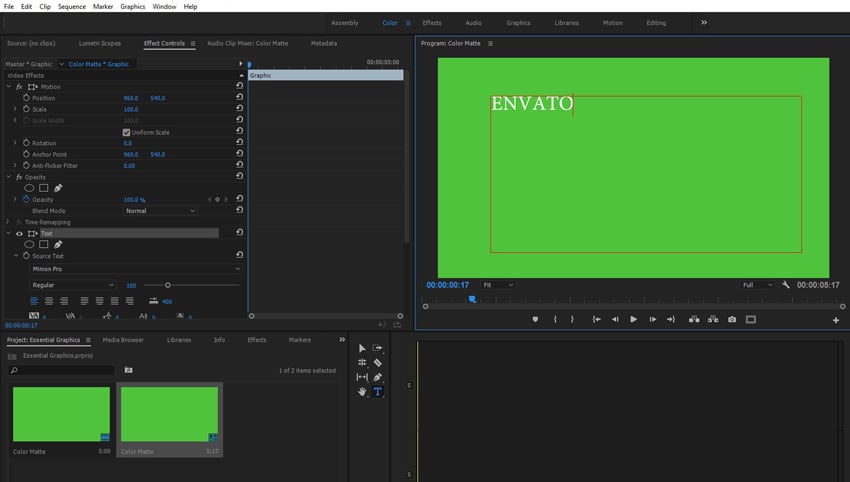The height and width of the screenshot is (482, 850).
Task: Pick the Pen tool in the toolbox
Action: (x=378, y=377)
